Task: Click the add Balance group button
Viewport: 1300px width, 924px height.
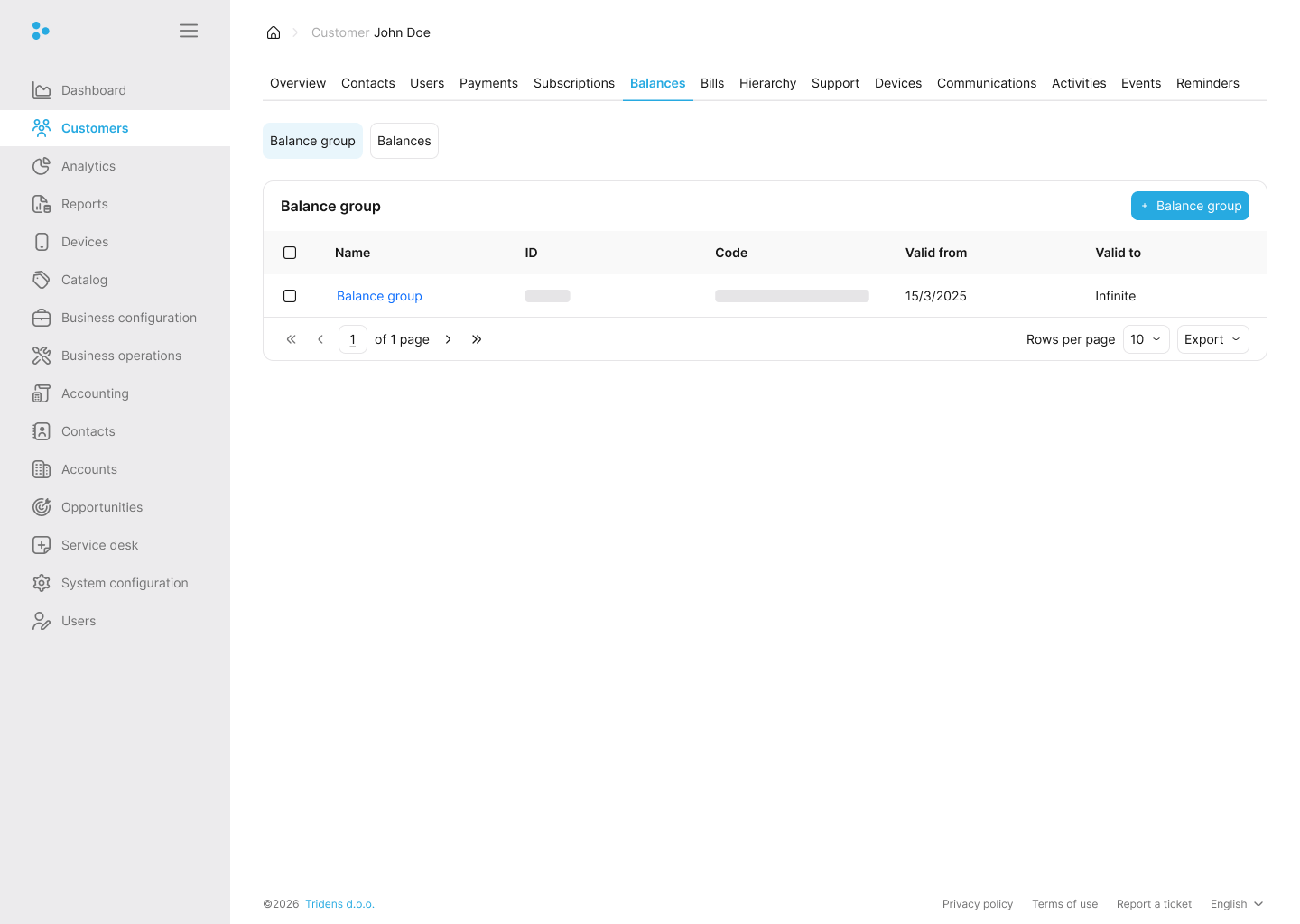Action: coord(1189,206)
